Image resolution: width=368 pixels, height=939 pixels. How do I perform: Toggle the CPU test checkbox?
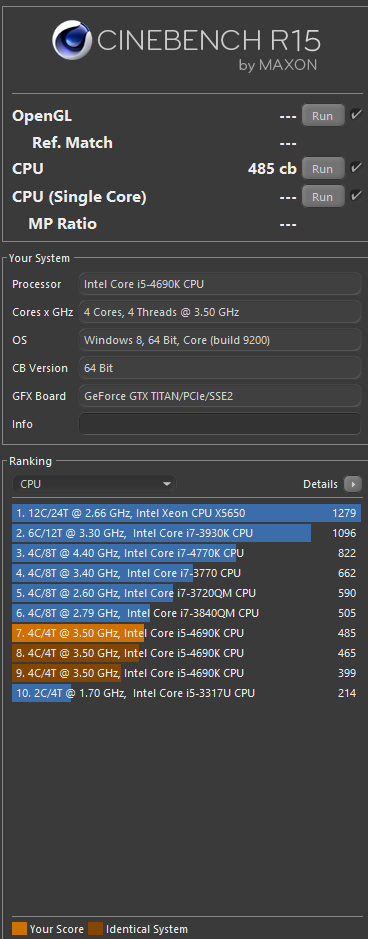[x=356, y=168]
